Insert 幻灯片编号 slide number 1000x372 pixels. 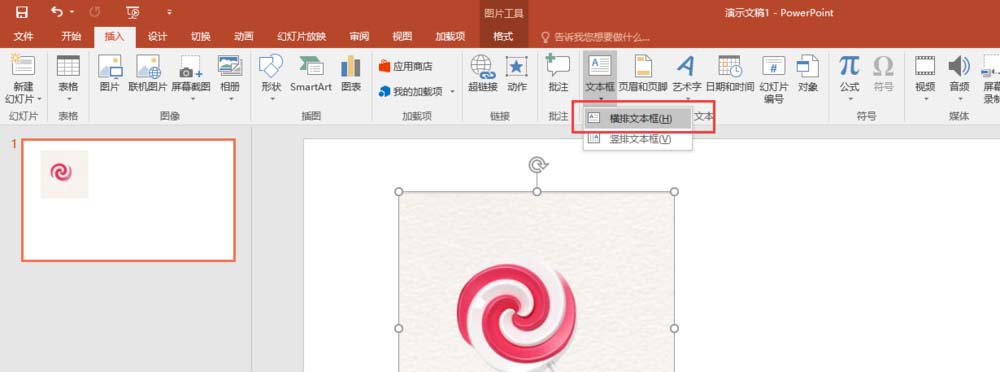point(774,79)
